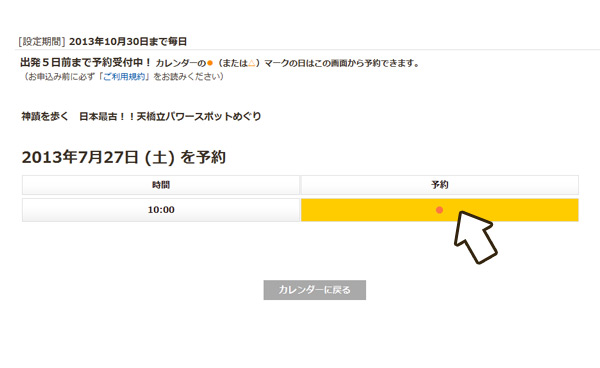Click the 2013年10月30日まで毎日 text
Viewport: 600px width, 368px height.
point(128,42)
